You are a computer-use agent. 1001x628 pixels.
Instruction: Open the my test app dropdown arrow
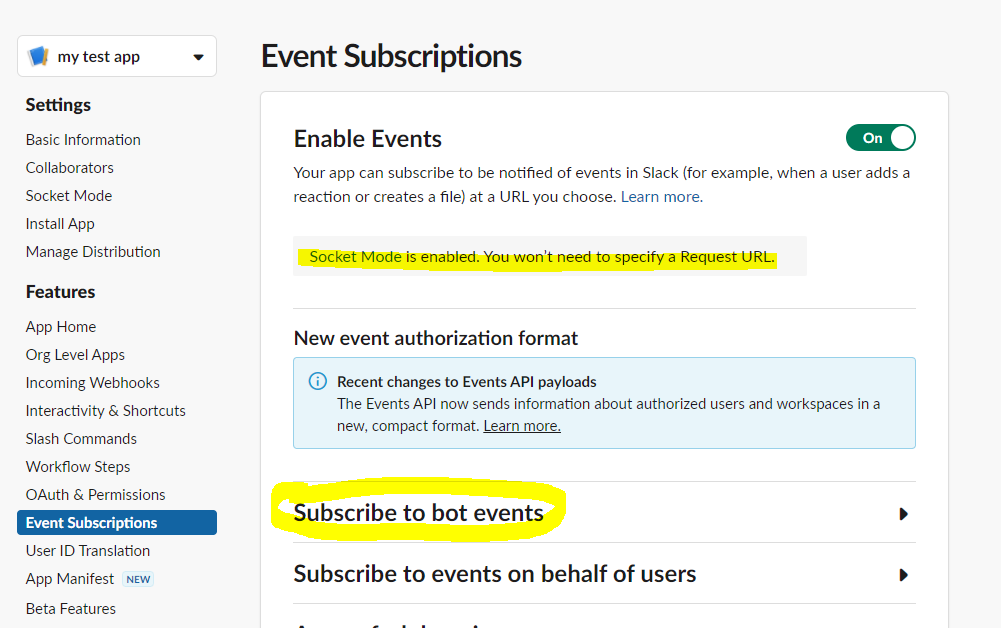tap(199, 57)
